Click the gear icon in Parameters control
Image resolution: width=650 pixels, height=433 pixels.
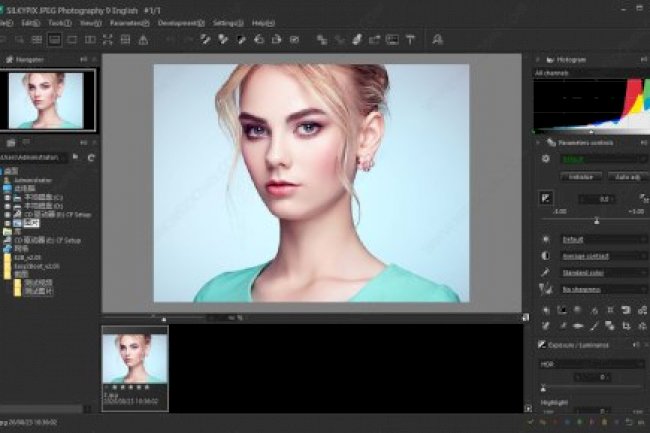click(545, 159)
